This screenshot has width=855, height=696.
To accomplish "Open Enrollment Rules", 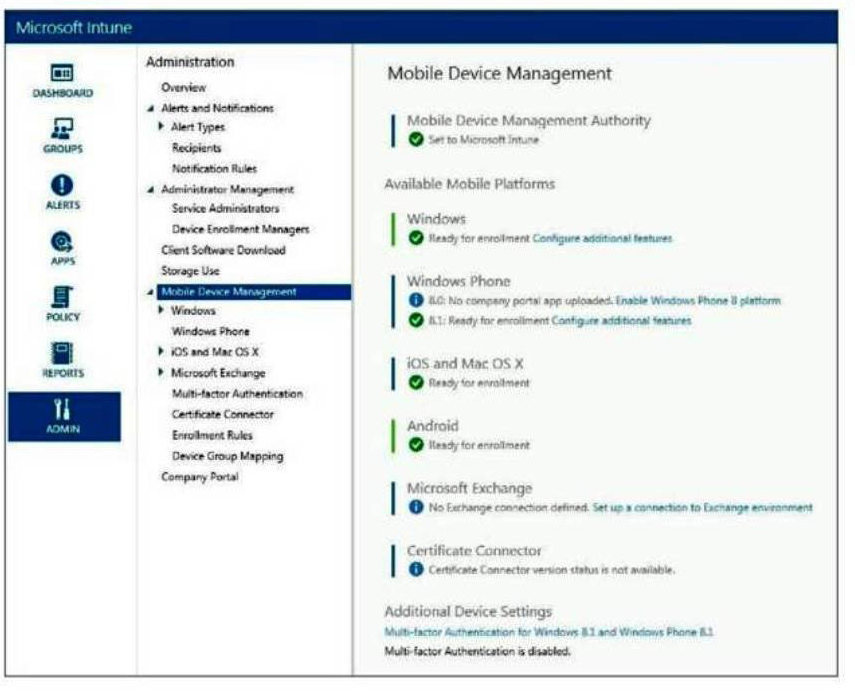I will (212, 435).
